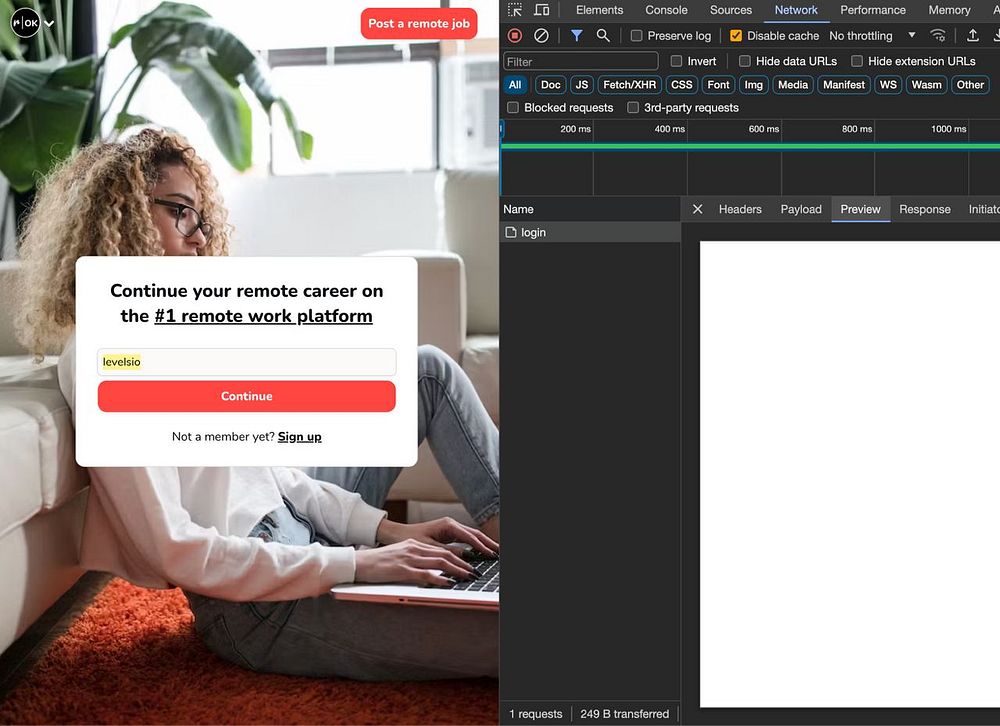Filter requests by CSS
Viewport: 1000px width, 726px height.
click(x=681, y=85)
